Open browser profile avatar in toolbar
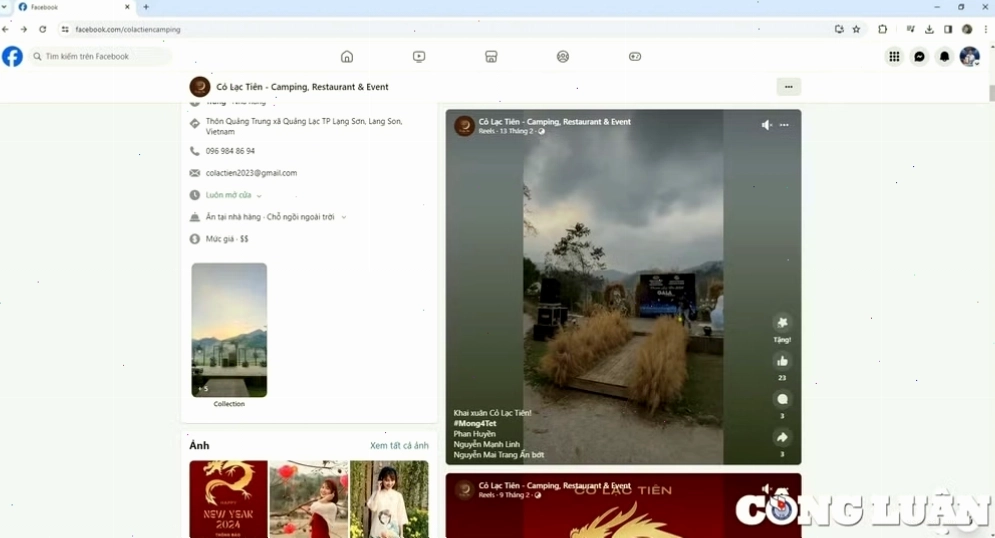The width and height of the screenshot is (995, 538). click(x=967, y=29)
